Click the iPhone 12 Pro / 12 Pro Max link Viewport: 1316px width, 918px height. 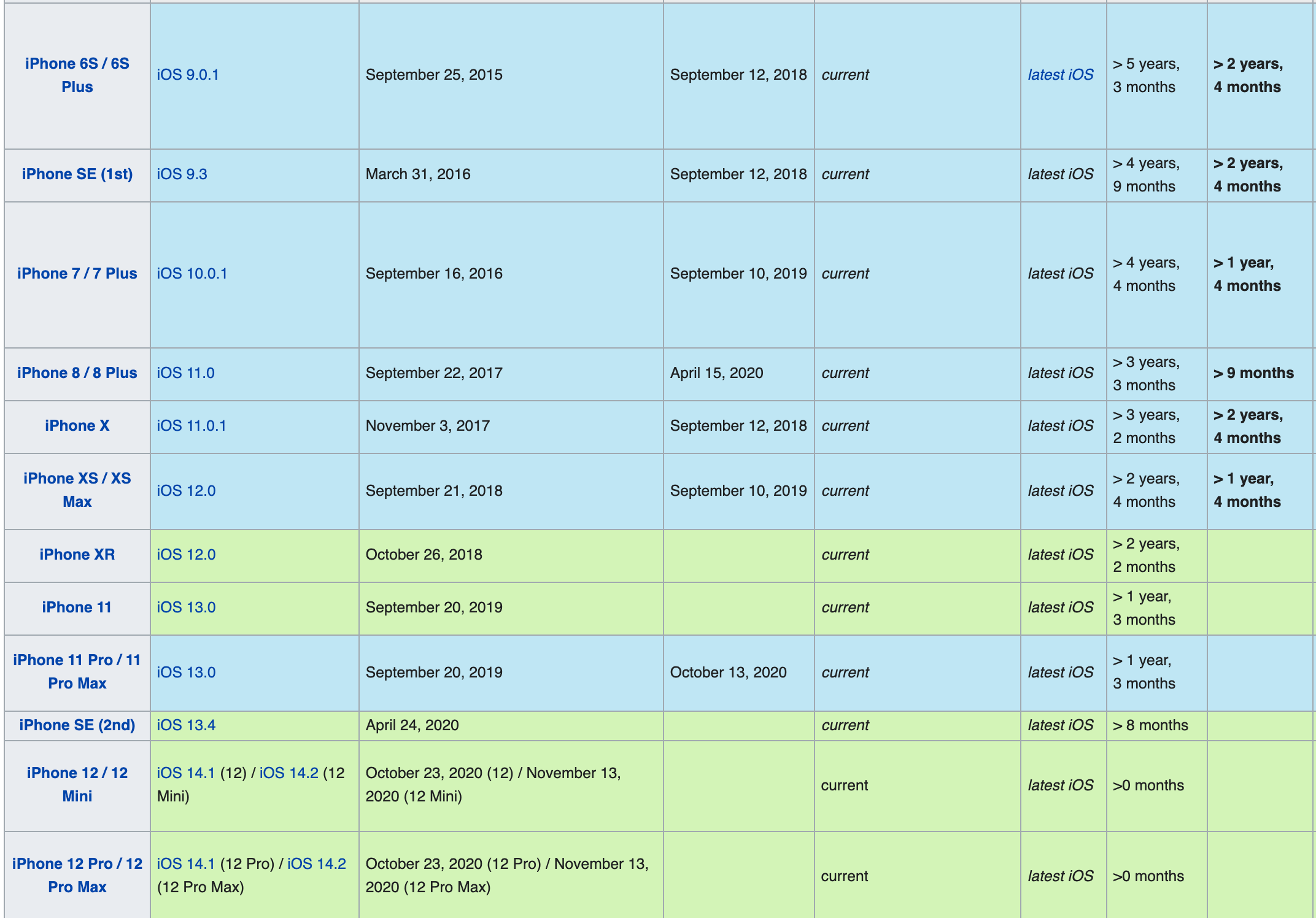(x=77, y=876)
